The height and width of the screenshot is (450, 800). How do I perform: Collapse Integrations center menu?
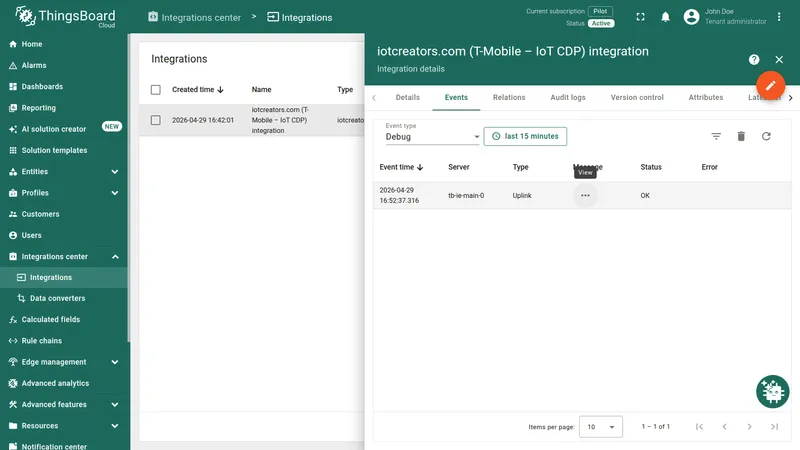tap(115, 257)
